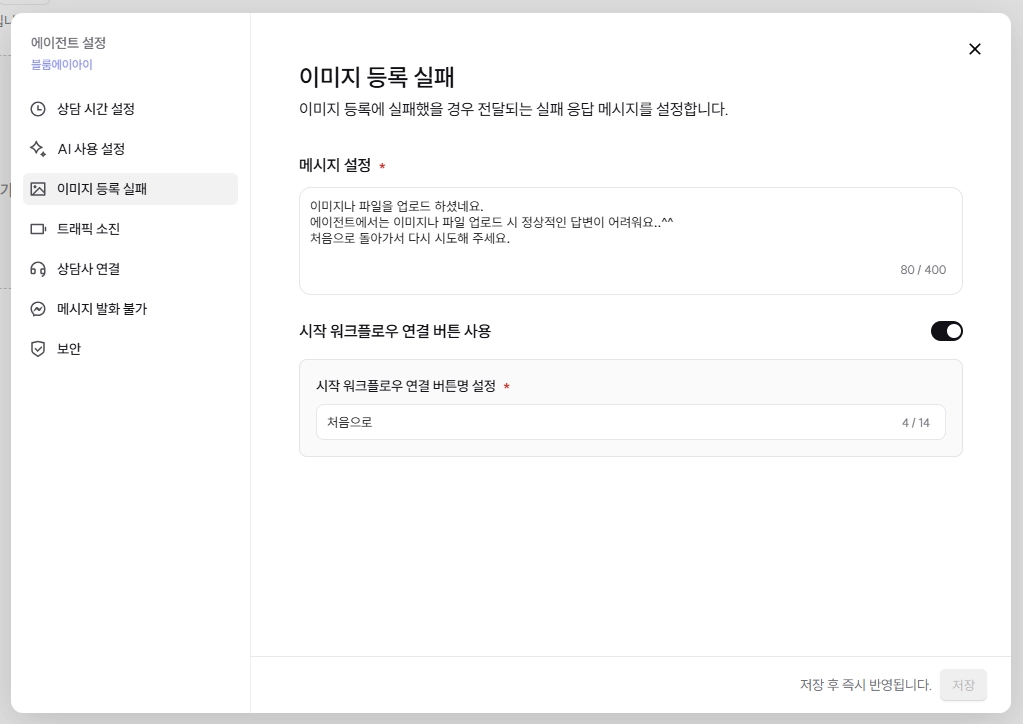Click the 80 / 400 character counter
The width and height of the screenshot is (1023, 724).
click(x=923, y=270)
